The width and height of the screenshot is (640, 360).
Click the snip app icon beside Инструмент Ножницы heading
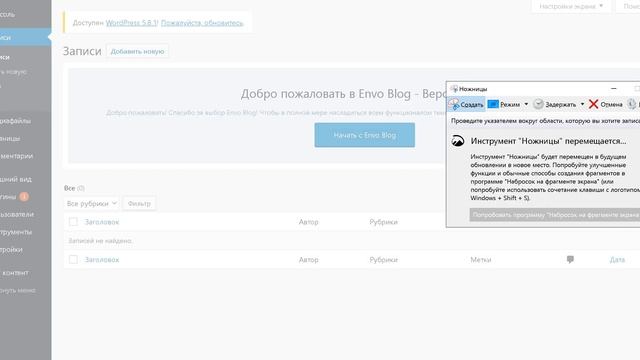click(458, 141)
